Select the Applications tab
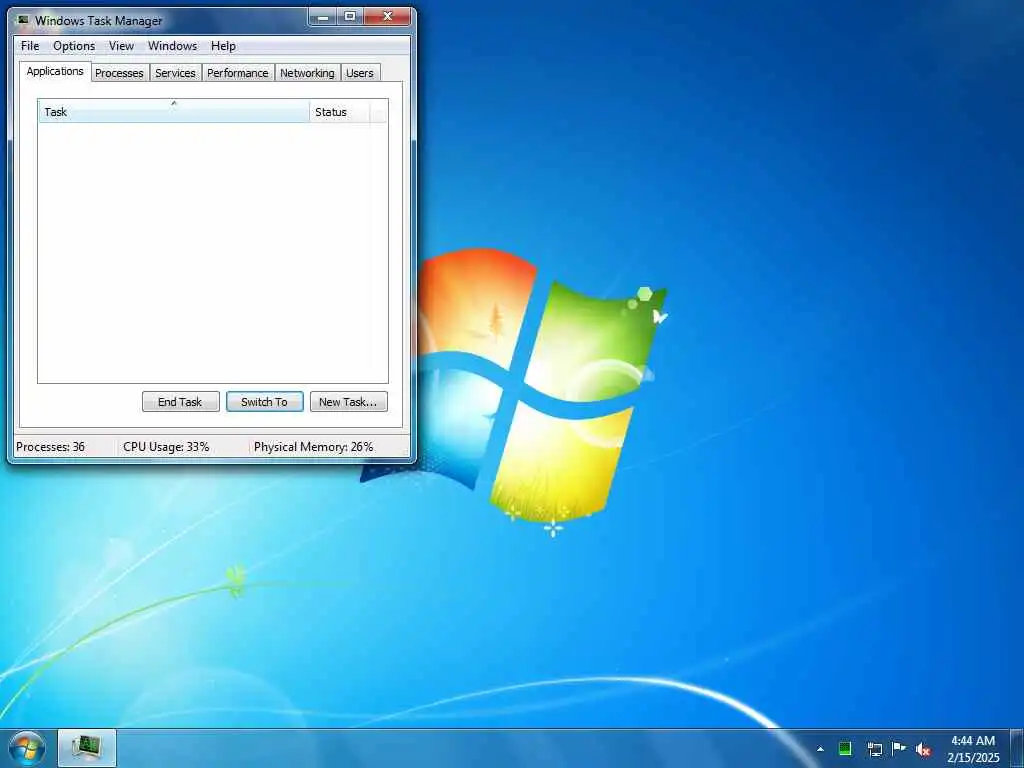 pos(55,71)
